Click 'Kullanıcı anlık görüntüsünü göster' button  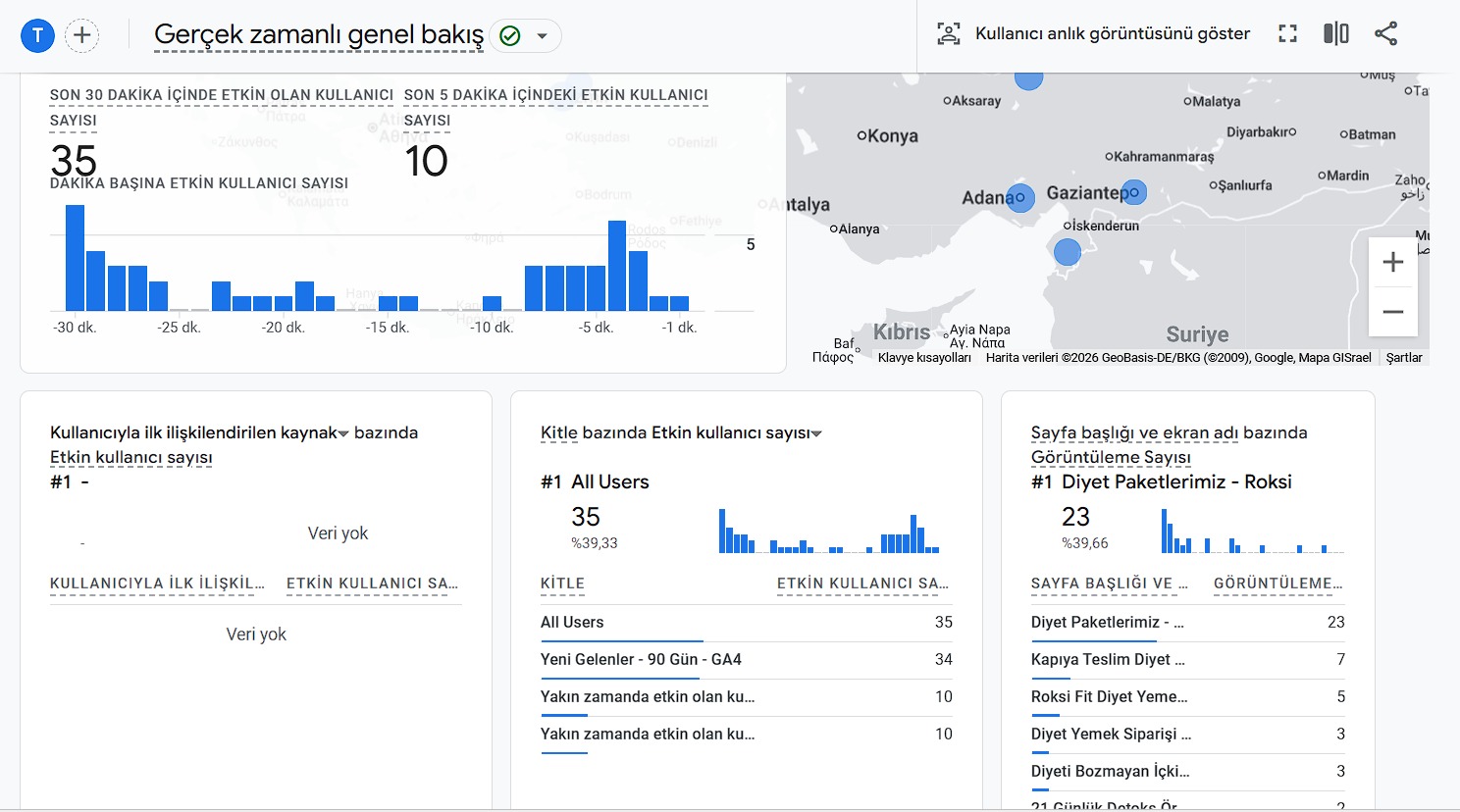1112,33
